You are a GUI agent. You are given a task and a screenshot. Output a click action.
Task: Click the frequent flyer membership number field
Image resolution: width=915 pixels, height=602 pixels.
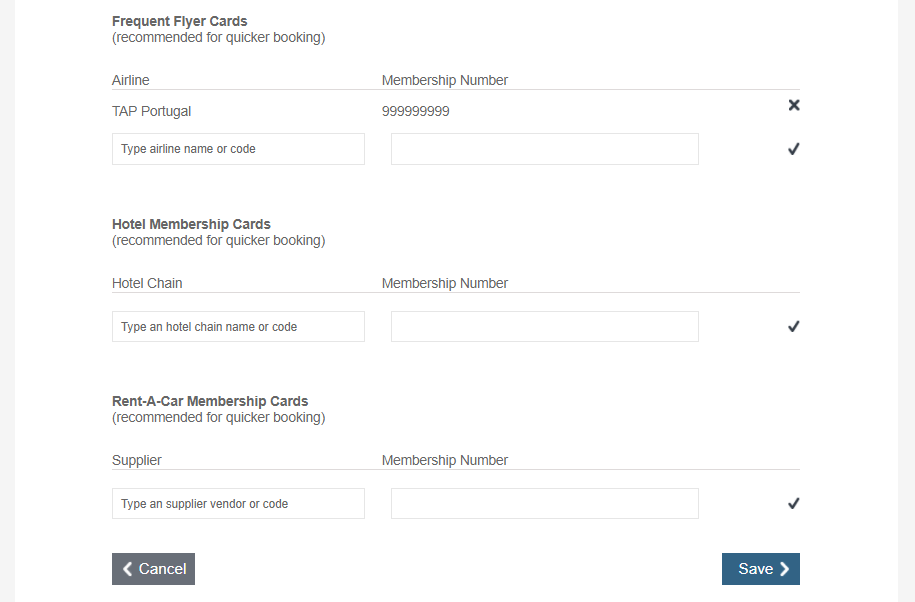tap(544, 149)
